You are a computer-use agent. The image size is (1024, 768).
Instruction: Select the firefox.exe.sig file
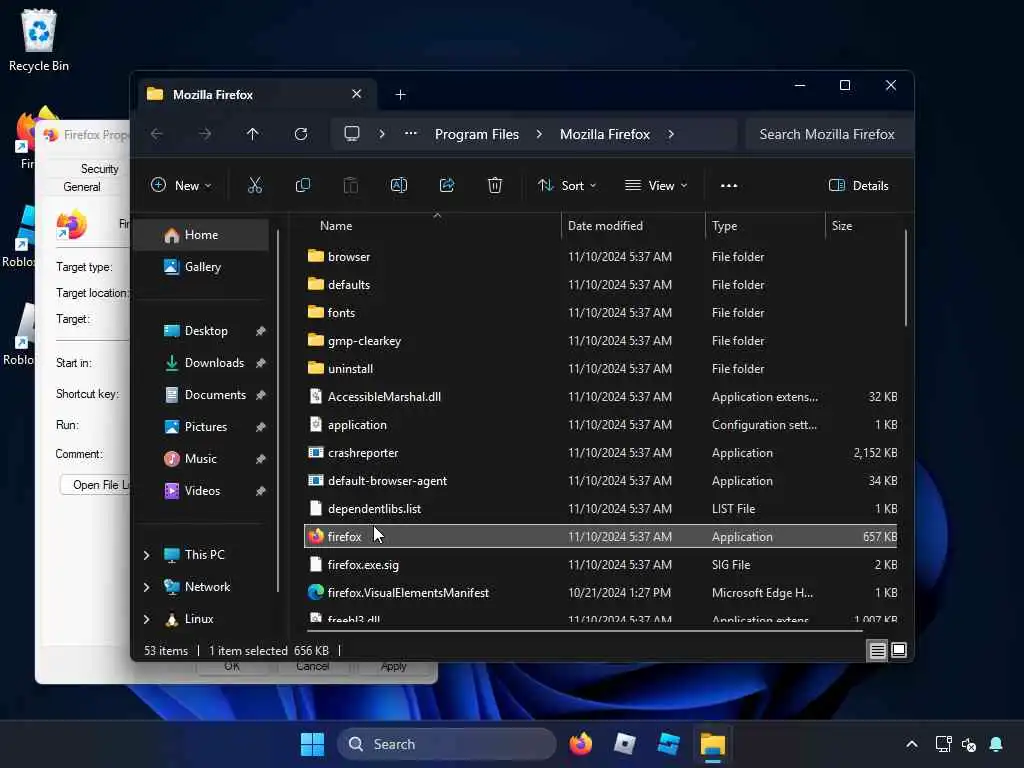click(600, 565)
